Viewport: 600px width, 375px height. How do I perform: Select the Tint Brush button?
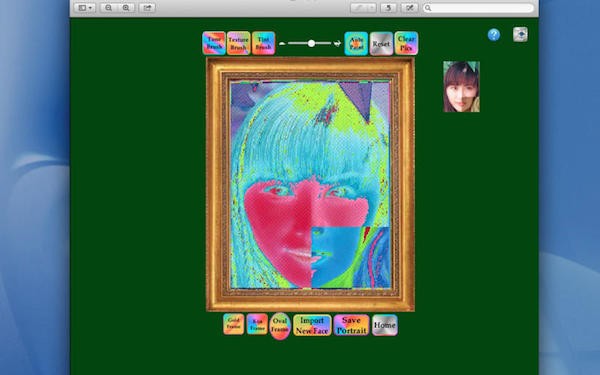[x=264, y=43]
